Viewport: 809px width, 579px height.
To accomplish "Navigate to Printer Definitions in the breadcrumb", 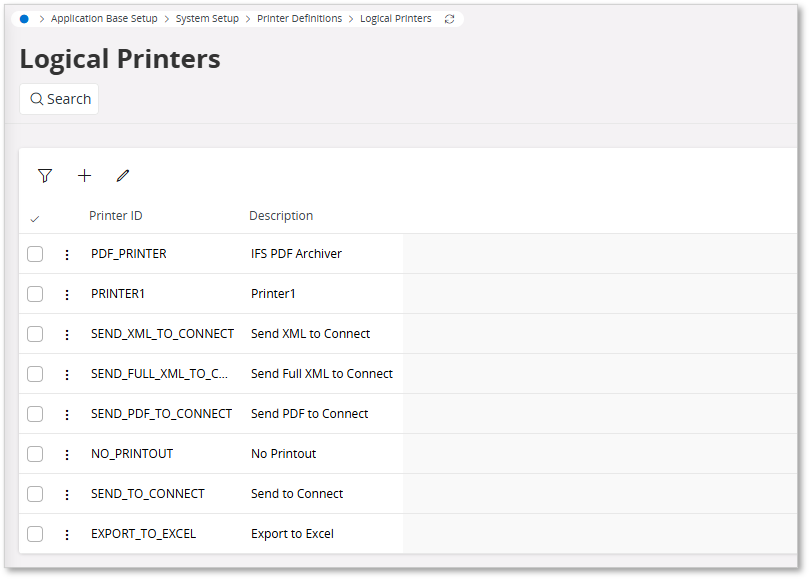I will [x=299, y=18].
